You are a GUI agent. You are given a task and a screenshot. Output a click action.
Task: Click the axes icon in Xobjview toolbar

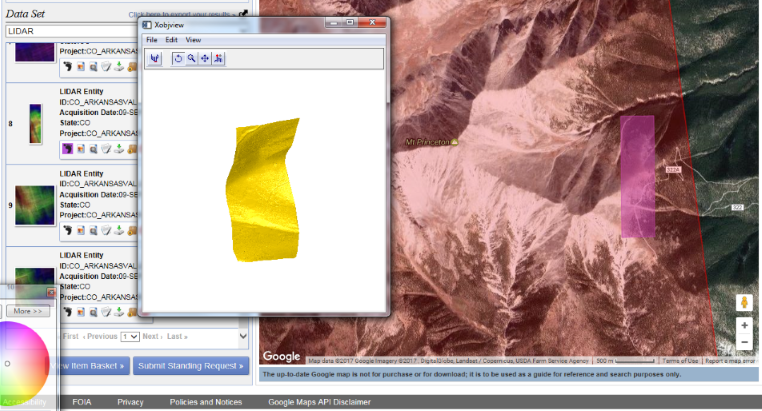click(155, 59)
